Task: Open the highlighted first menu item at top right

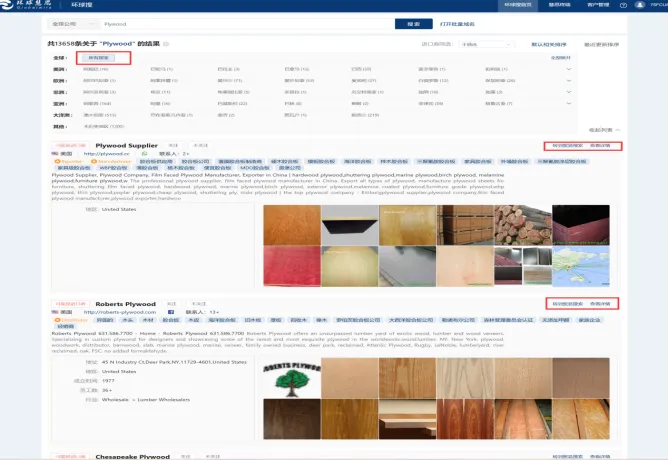Action: coord(518,5)
